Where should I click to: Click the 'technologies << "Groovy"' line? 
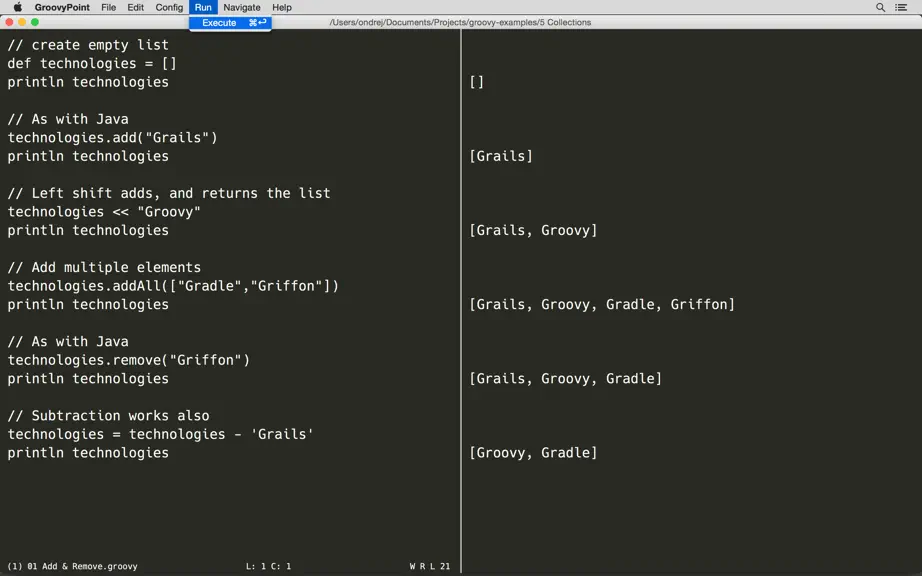point(104,212)
